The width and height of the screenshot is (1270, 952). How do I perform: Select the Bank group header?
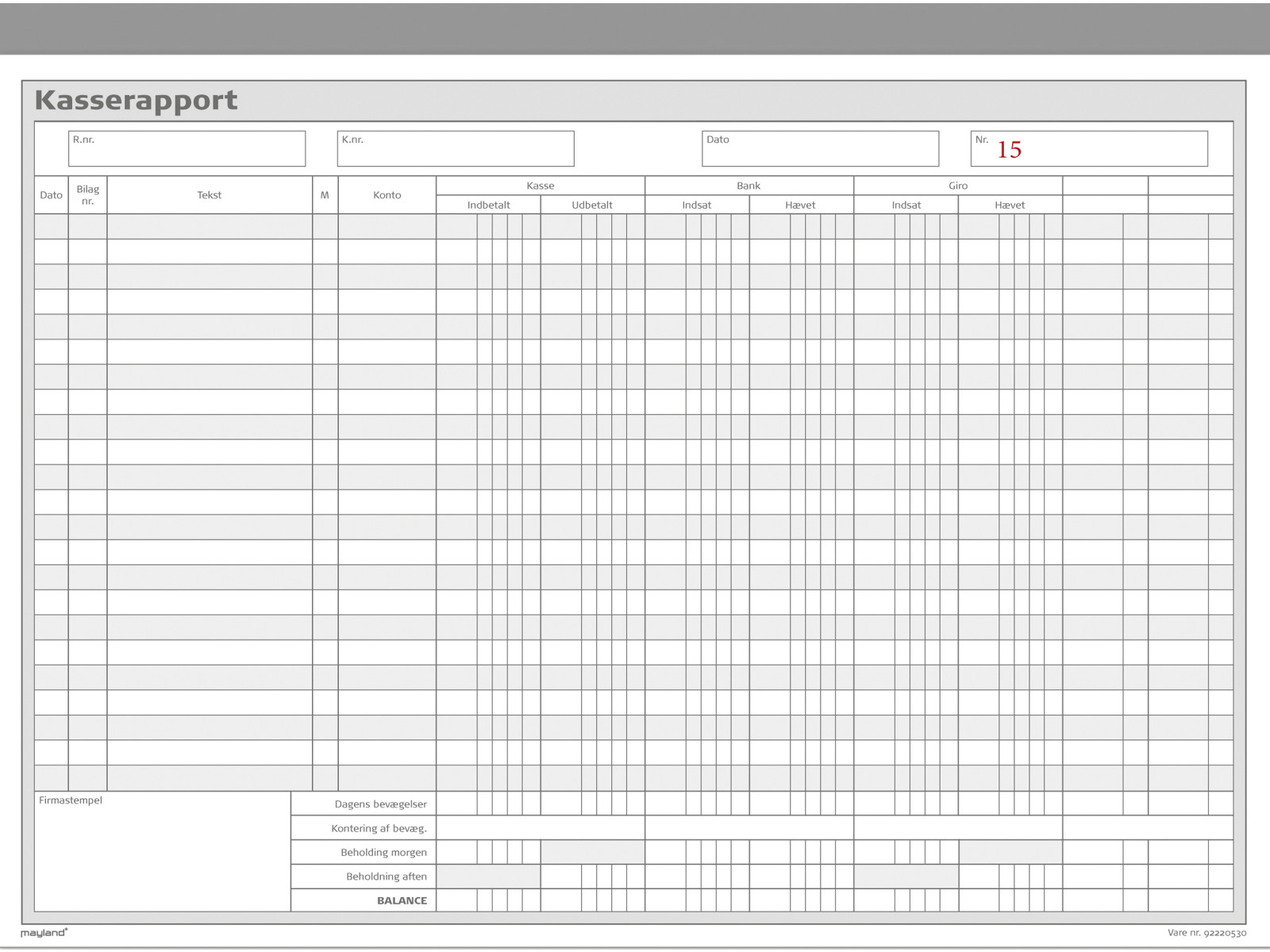click(749, 186)
